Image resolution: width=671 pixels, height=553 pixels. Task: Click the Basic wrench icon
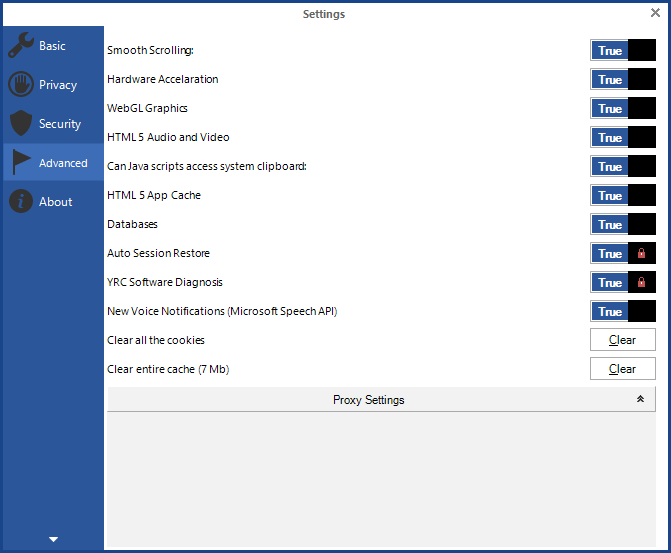pos(21,45)
